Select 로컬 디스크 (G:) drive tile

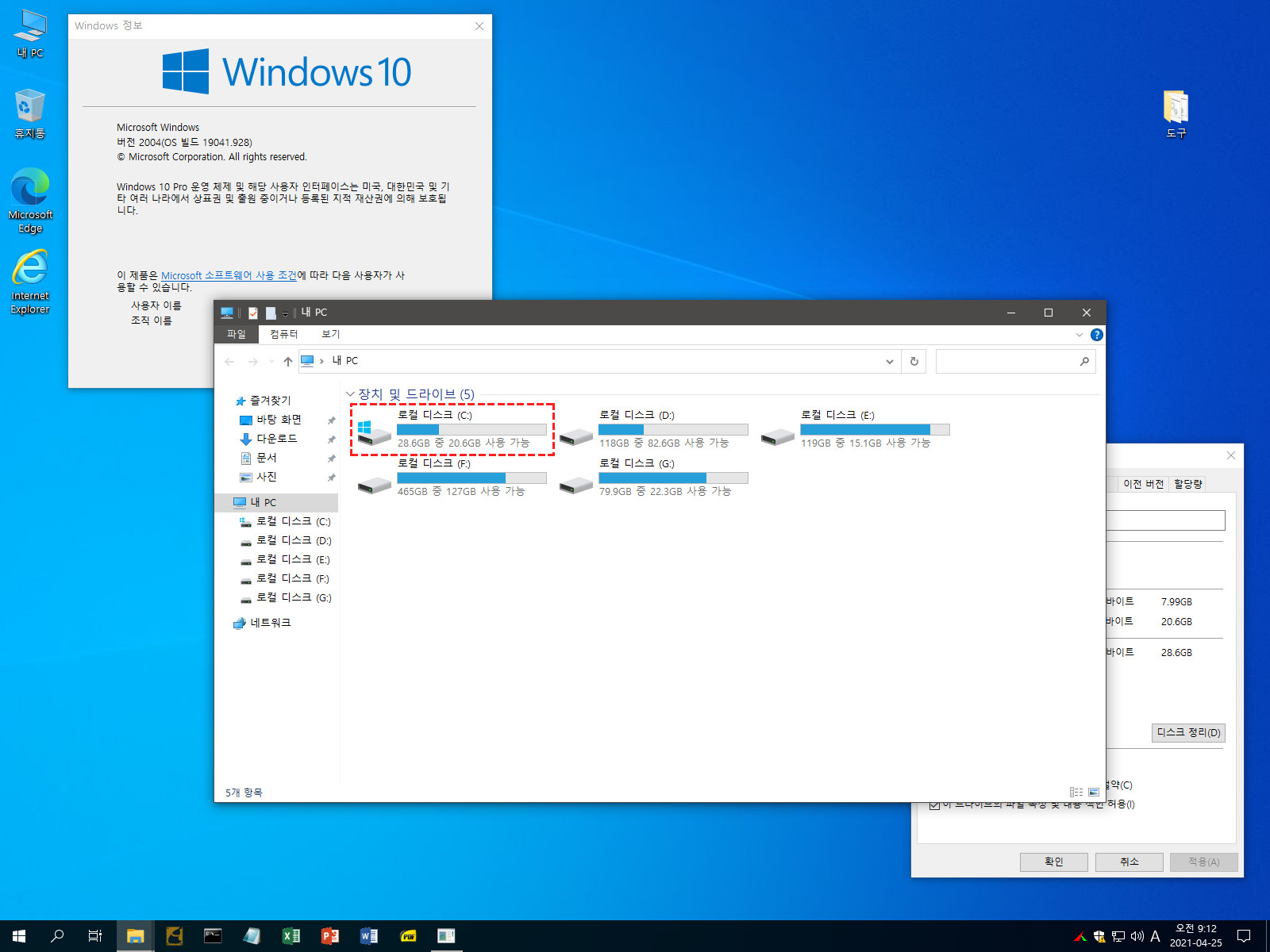pyautogui.click(x=653, y=478)
